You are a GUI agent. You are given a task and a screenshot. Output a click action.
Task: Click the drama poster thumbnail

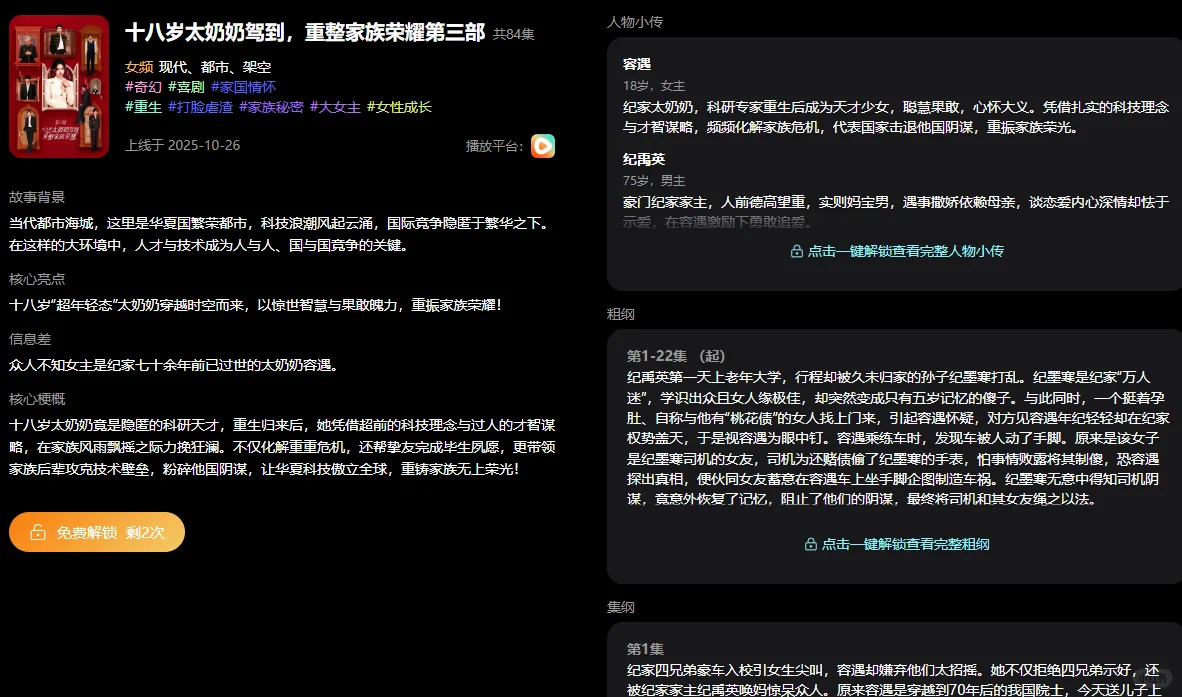pos(58,84)
